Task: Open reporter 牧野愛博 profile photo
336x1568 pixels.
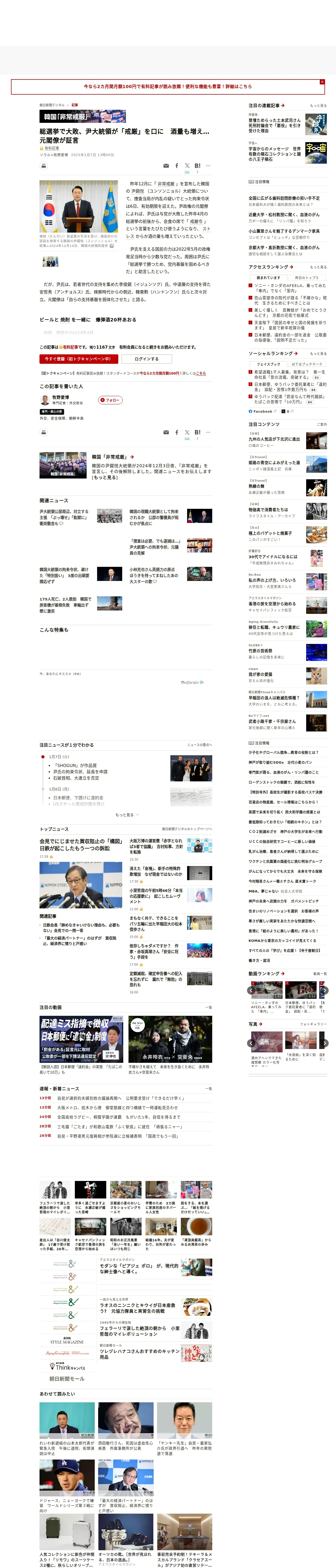Action: [x=44, y=400]
